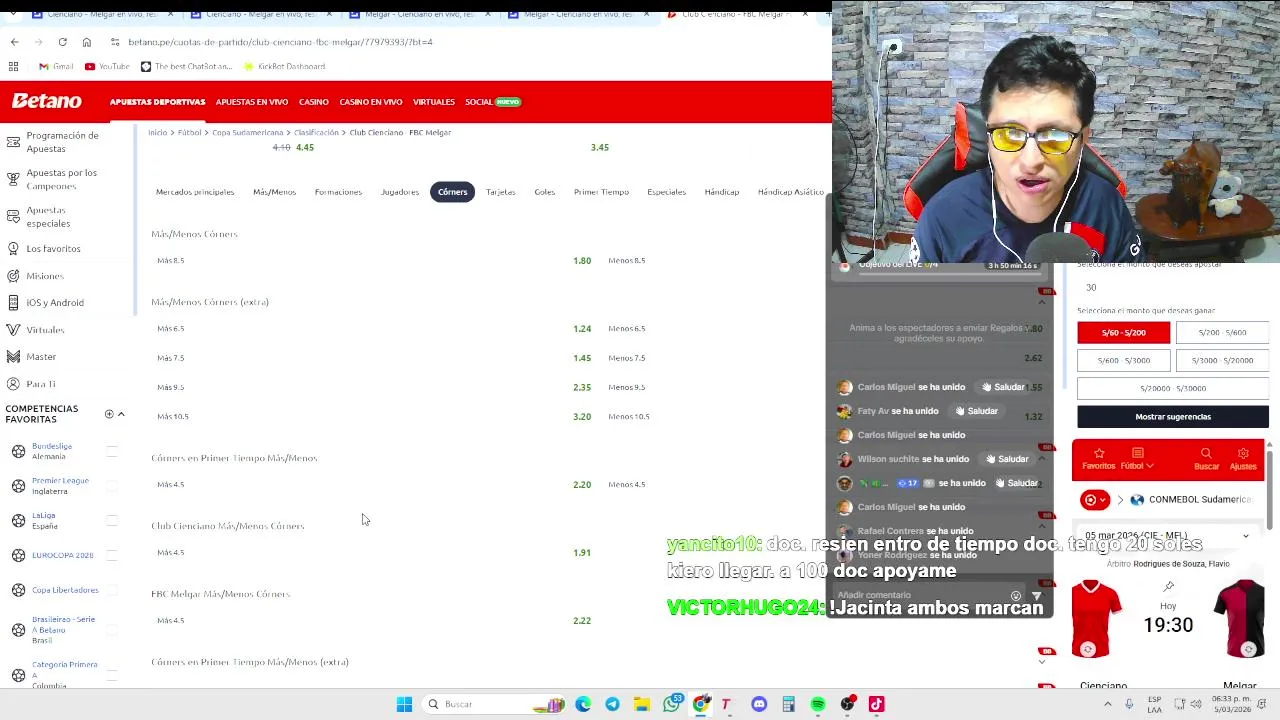Viewport: 1280px width, 720px height.
Task: Open Los favoritos lightbulb icon
Action: 13,248
